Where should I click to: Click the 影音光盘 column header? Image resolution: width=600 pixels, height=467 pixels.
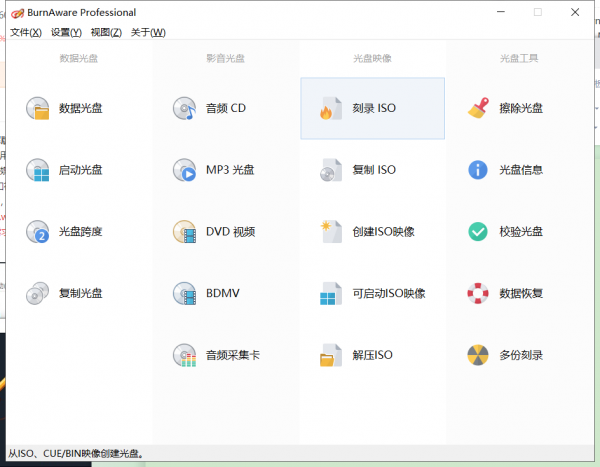tap(225, 59)
